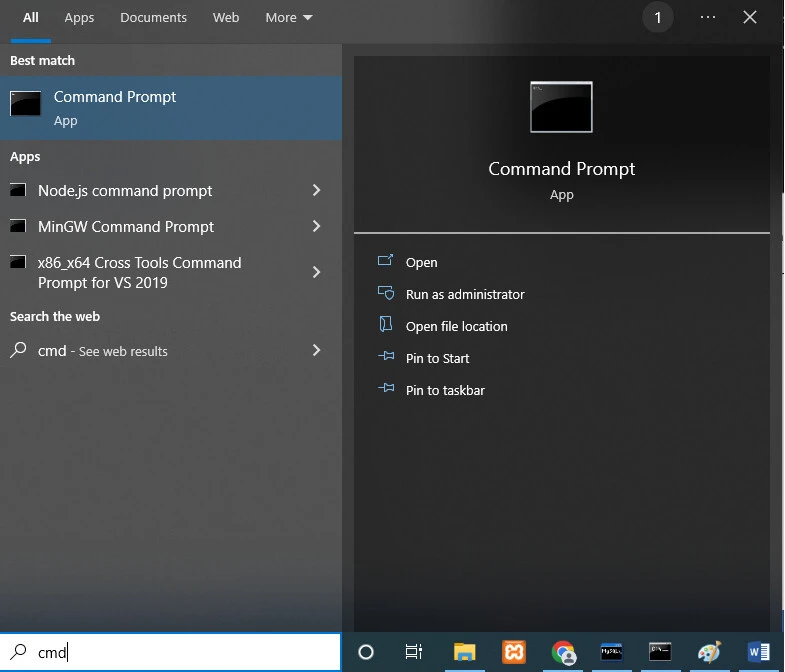The width and height of the screenshot is (785, 672).
Task: Launch XAMPP from the taskbar
Action: coord(514,652)
